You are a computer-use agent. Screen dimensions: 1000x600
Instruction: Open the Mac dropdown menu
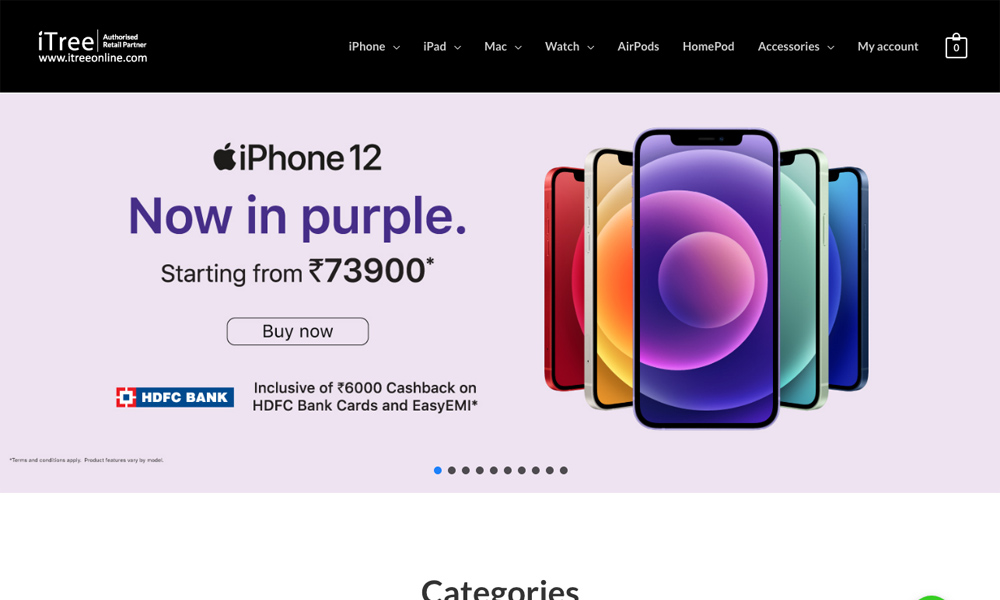(x=503, y=47)
